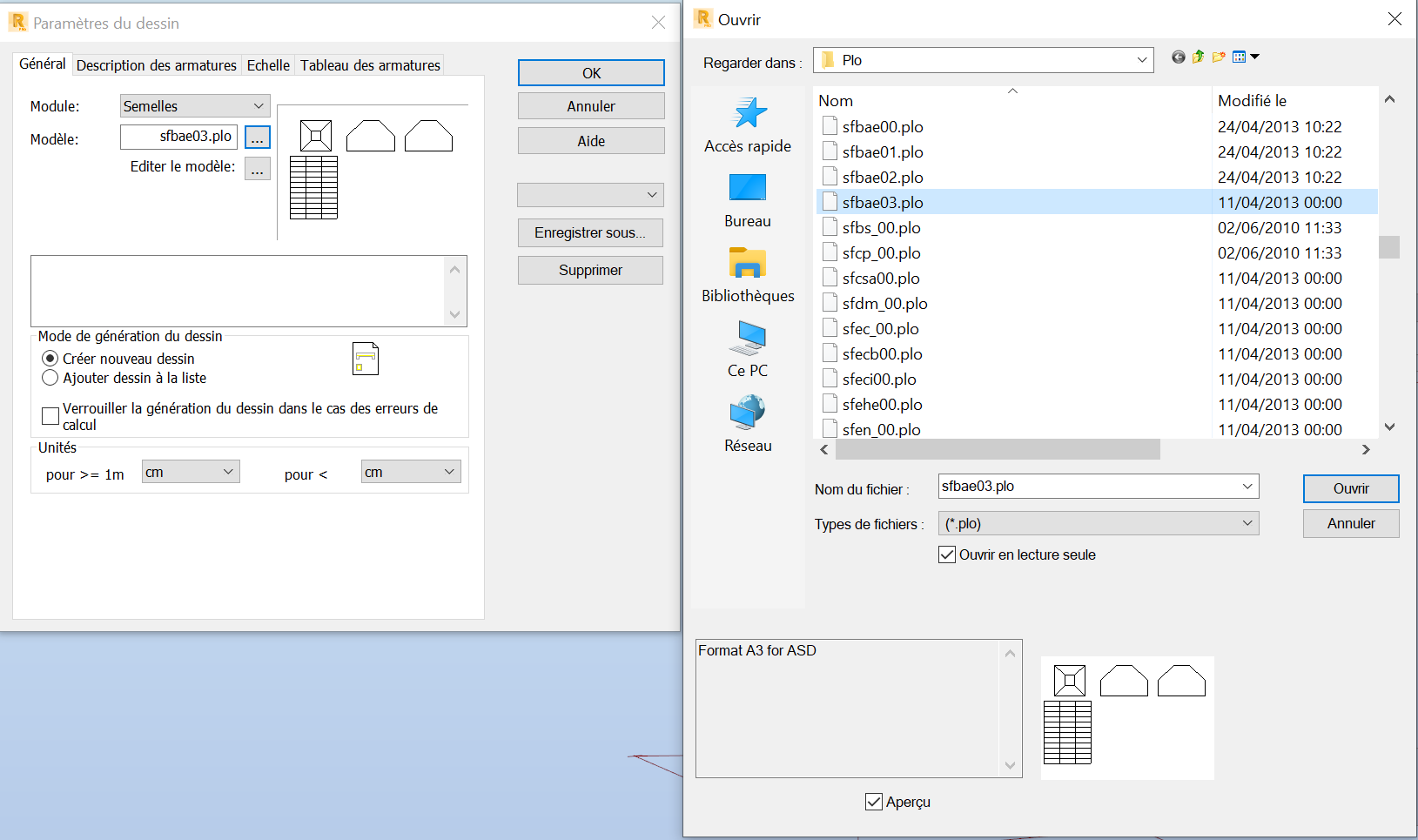1418x840 pixels.
Task: Click the Revit logo in Ouvrir title bar
Action: (703, 19)
